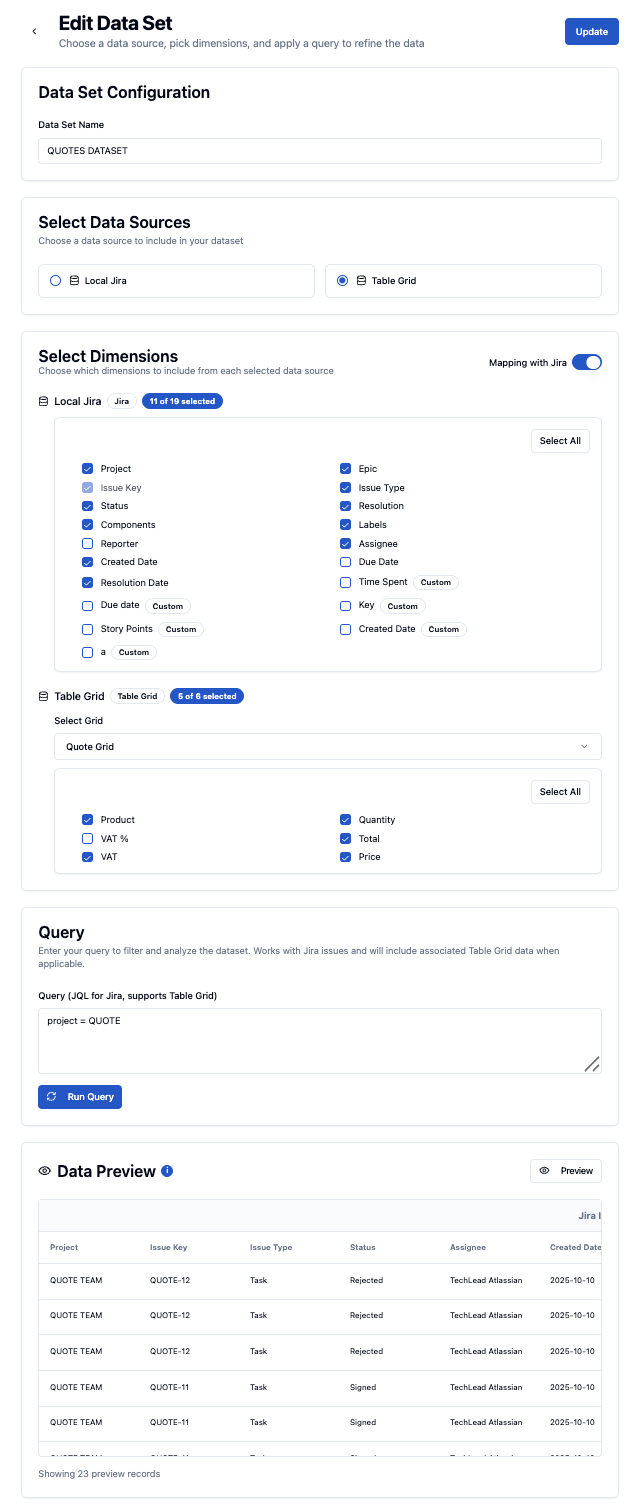Check the Reporter checkbox

coord(88,544)
